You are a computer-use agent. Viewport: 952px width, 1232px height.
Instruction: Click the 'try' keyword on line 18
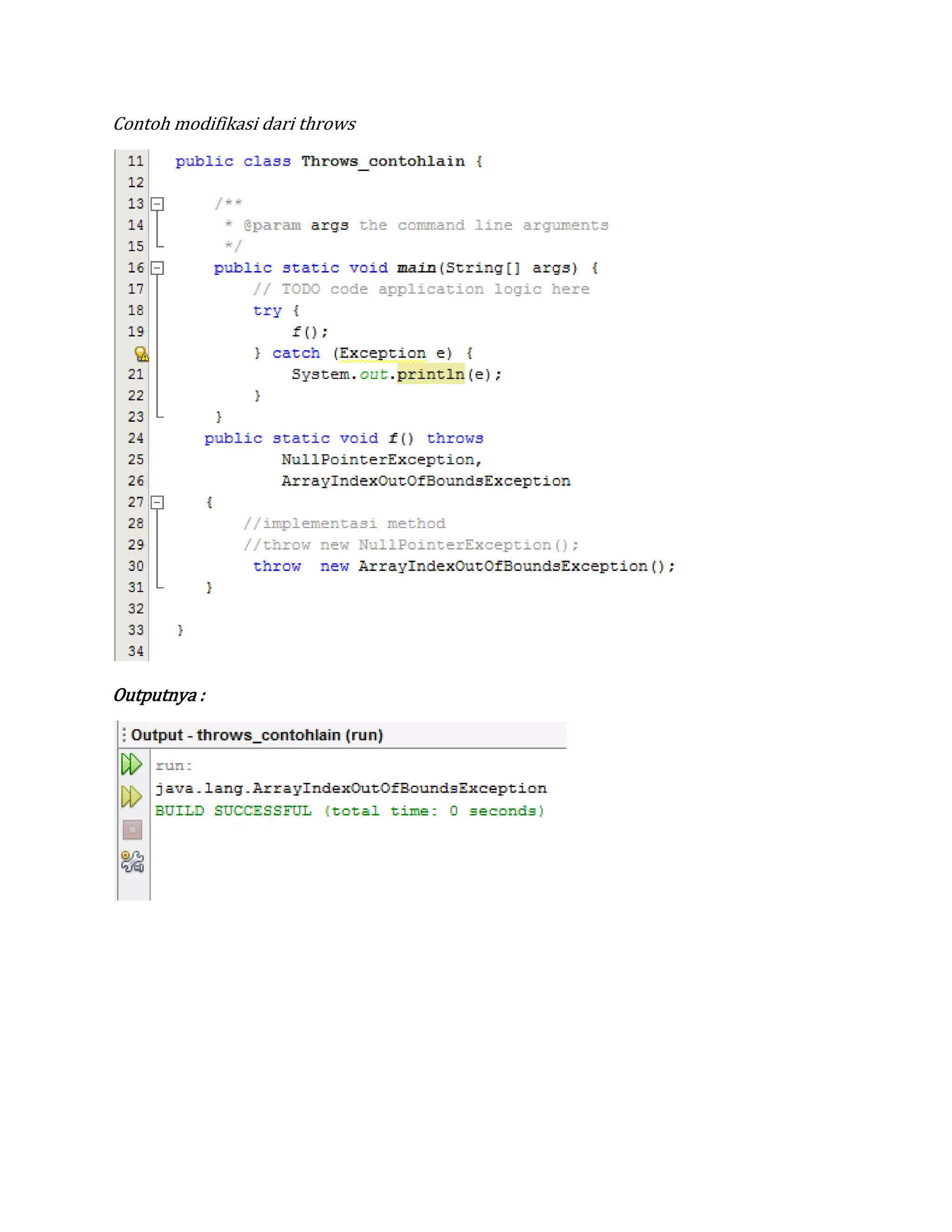coord(267,311)
